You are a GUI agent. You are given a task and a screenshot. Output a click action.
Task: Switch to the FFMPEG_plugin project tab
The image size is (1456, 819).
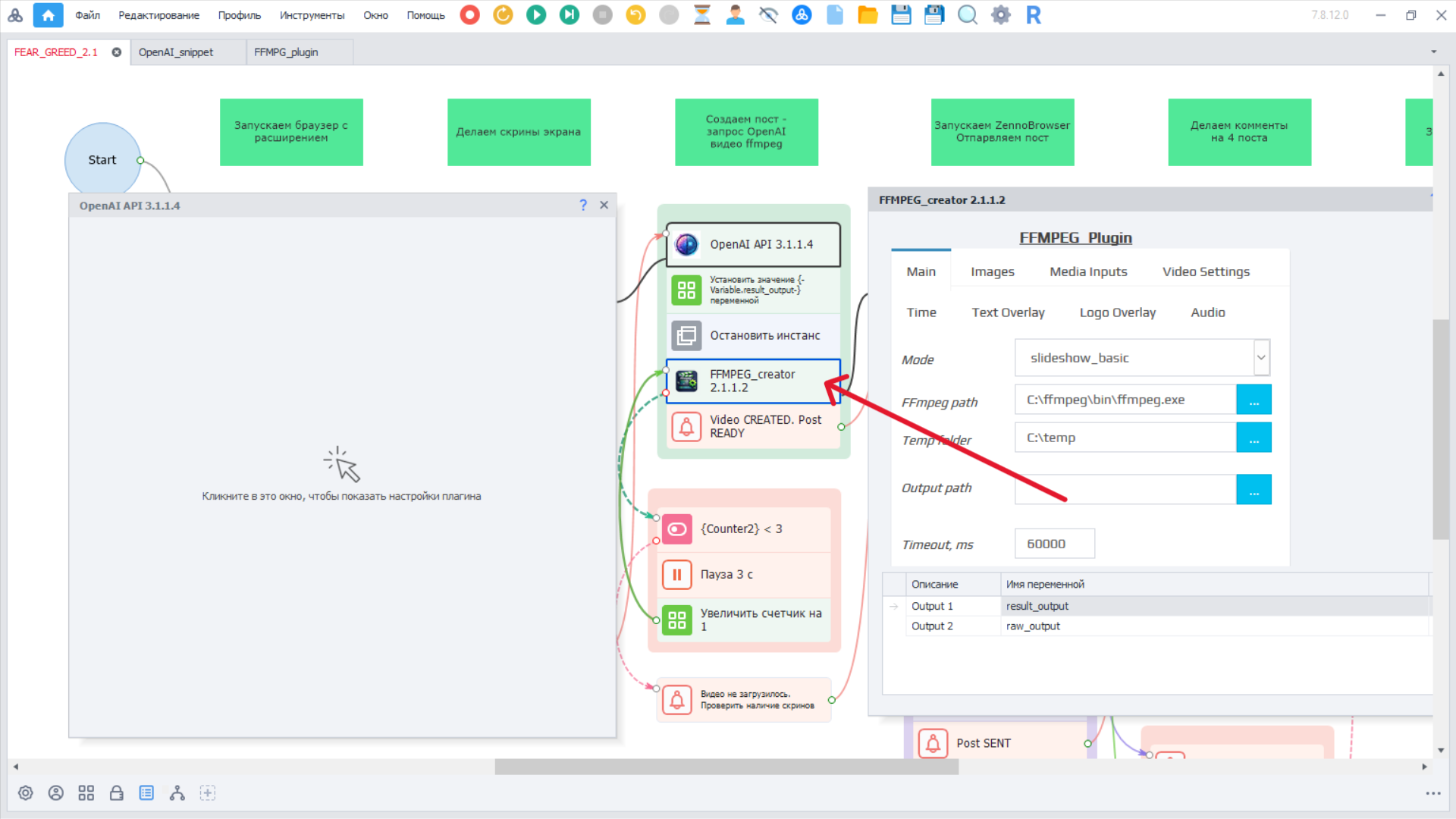(x=286, y=52)
